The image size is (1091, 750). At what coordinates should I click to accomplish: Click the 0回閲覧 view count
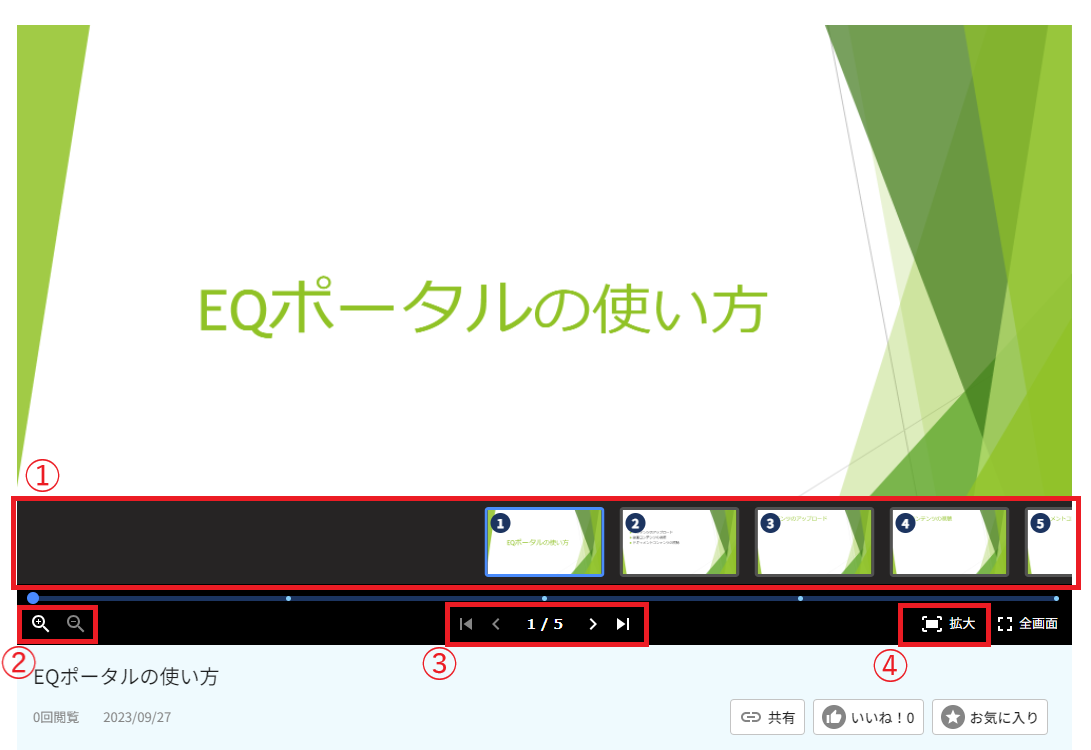[56, 717]
